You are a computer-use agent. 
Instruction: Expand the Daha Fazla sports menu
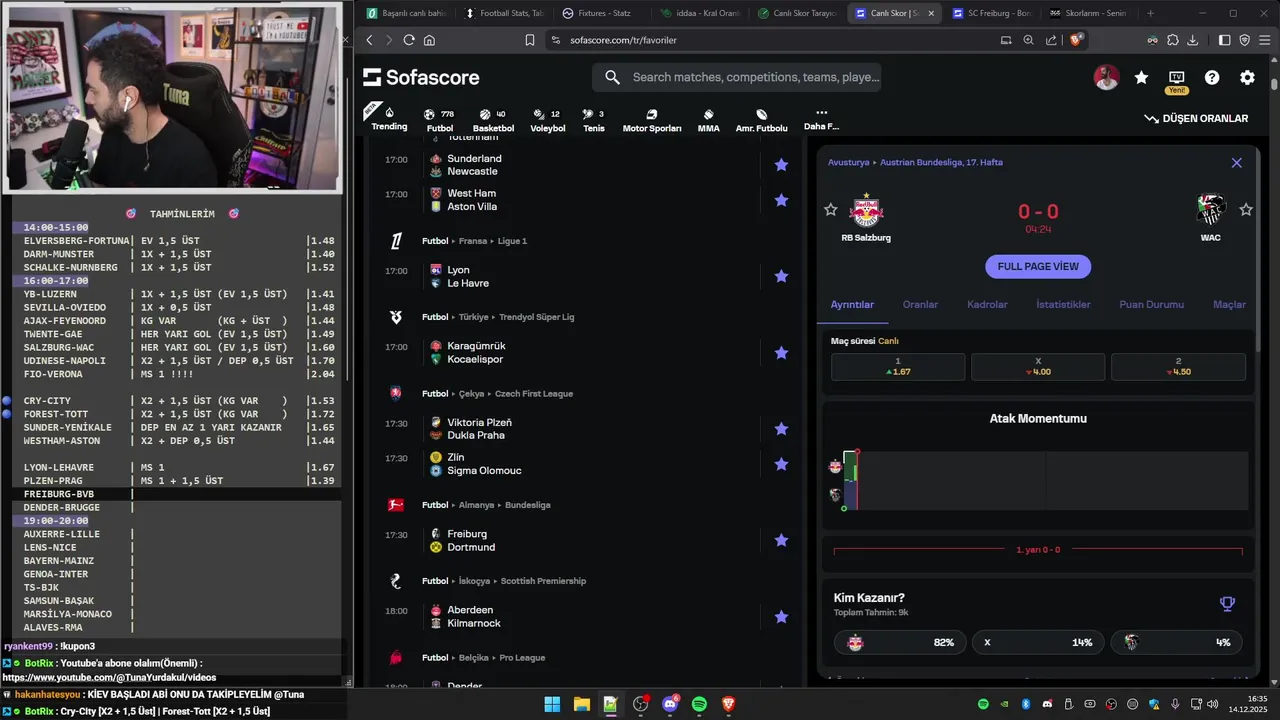[x=821, y=120]
